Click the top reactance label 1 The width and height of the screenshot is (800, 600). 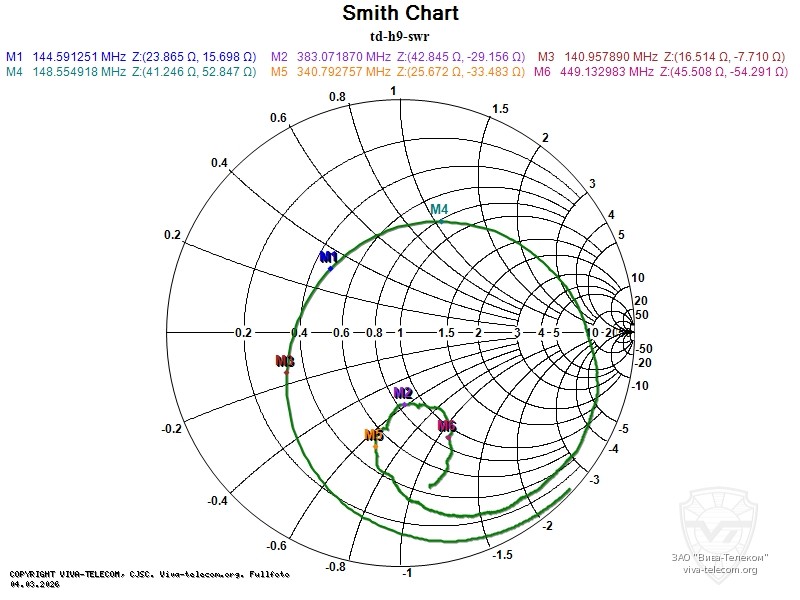coord(393,91)
